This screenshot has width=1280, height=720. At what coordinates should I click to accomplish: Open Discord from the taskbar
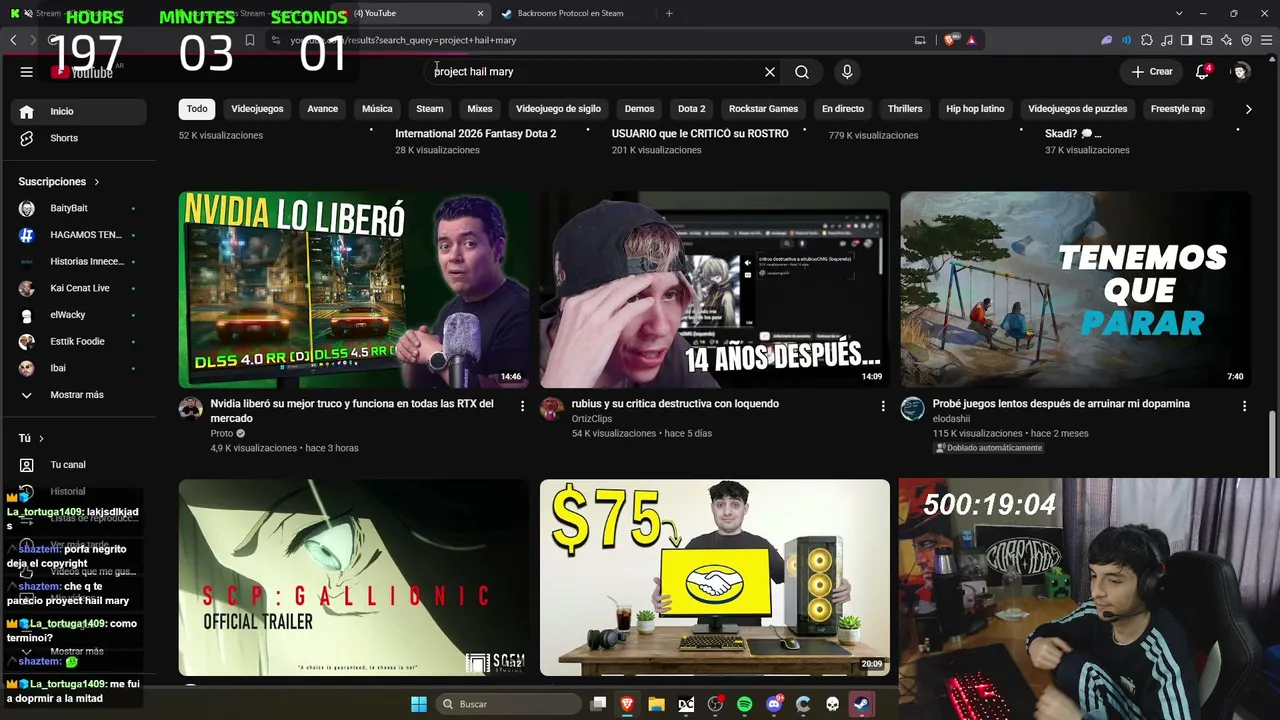(773, 704)
